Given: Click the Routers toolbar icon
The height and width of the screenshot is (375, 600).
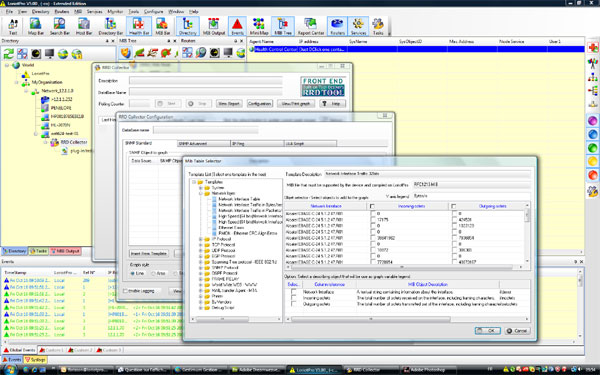Looking at the screenshot, I should point(337,26).
